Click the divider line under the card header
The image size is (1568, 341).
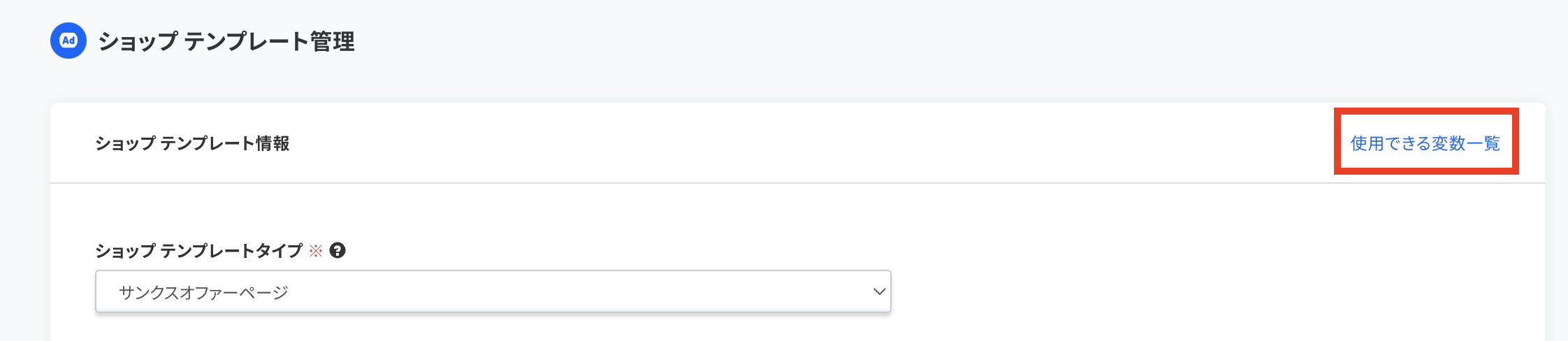tap(798, 183)
